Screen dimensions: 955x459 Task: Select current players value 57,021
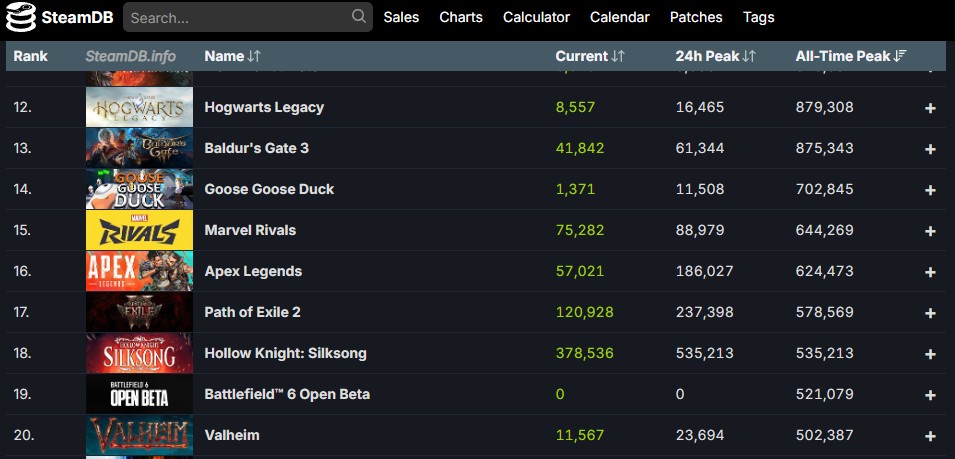click(580, 271)
